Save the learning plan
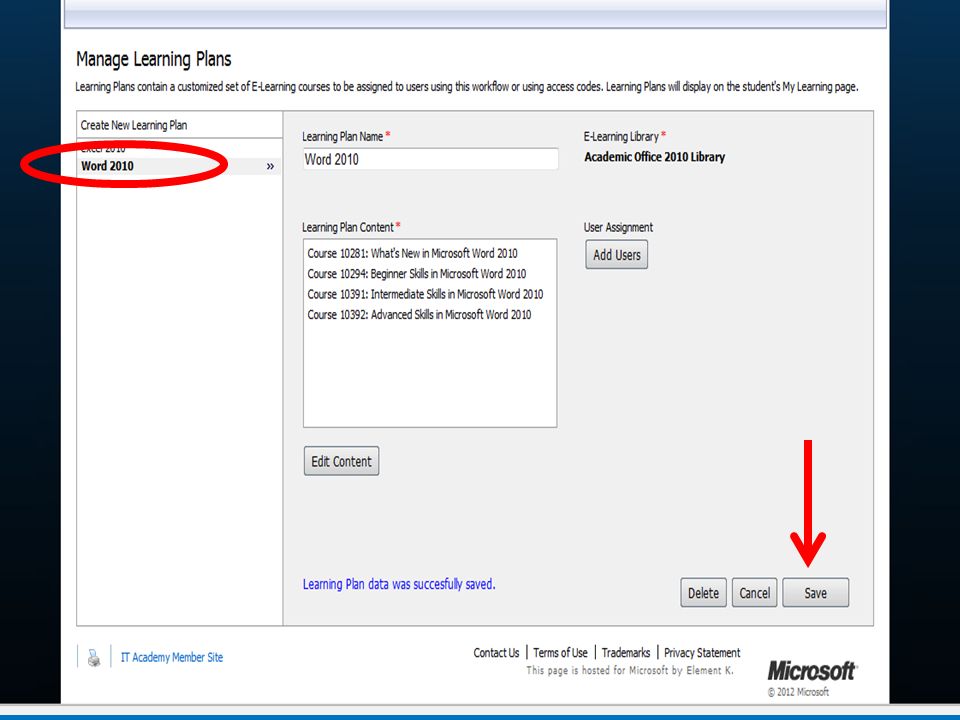The image size is (960, 720). [x=816, y=593]
